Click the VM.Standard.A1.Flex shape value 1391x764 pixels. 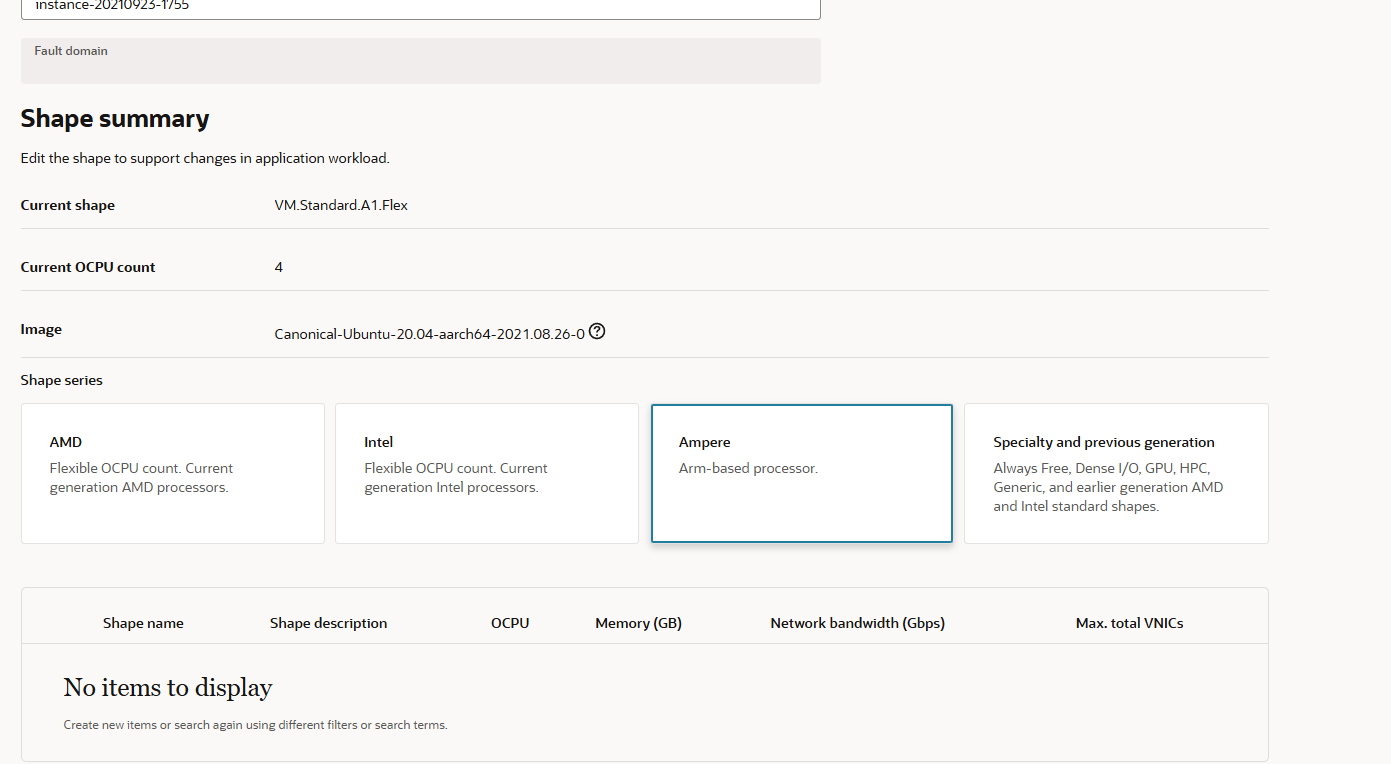pos(341,205)
